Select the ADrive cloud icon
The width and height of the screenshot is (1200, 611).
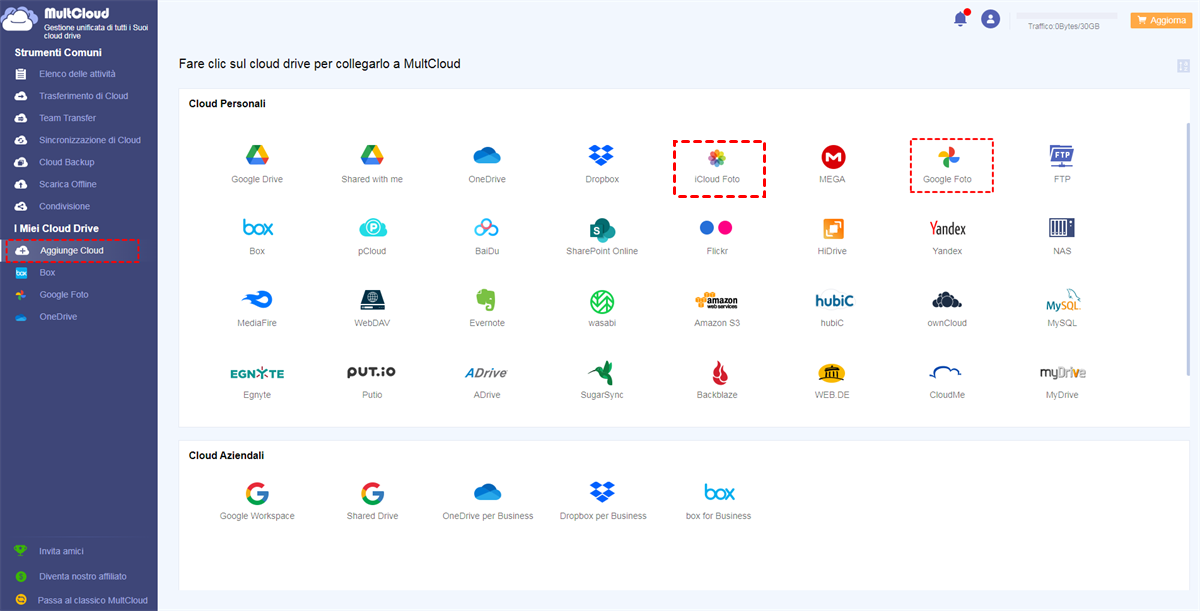[487, 372]
